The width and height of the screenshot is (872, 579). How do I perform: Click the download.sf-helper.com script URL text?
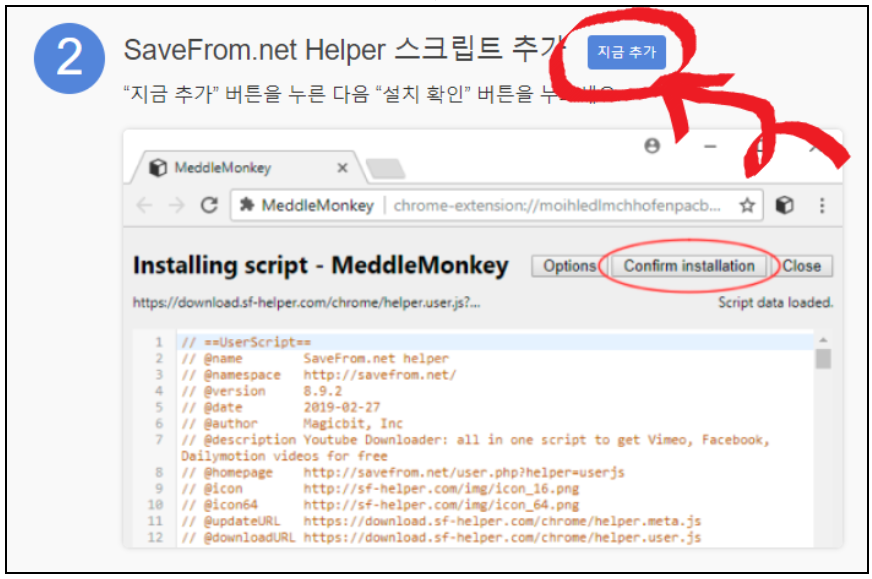click(x=306, y=303)
